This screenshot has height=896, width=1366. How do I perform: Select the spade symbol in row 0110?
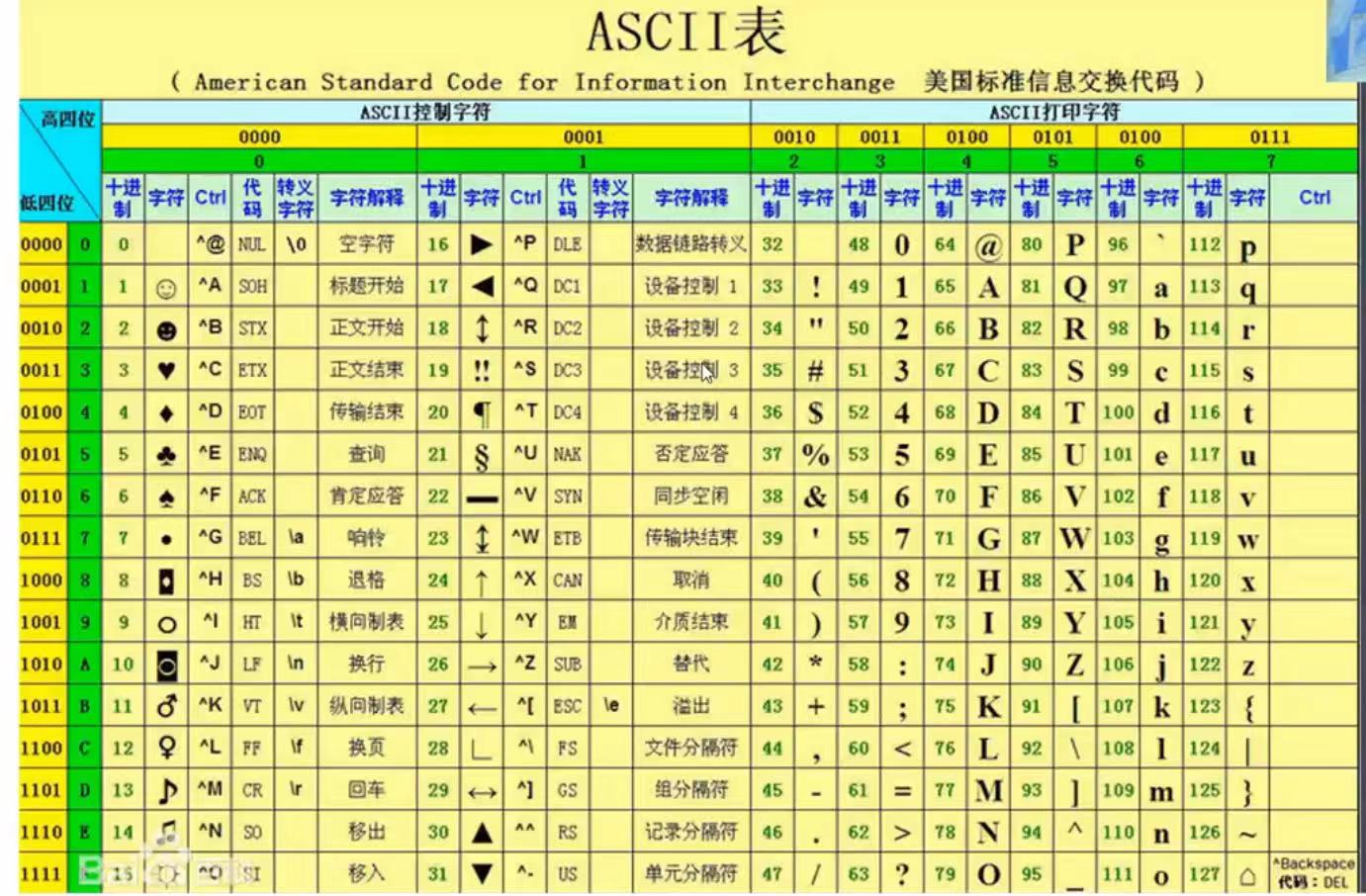coord(166,496)
